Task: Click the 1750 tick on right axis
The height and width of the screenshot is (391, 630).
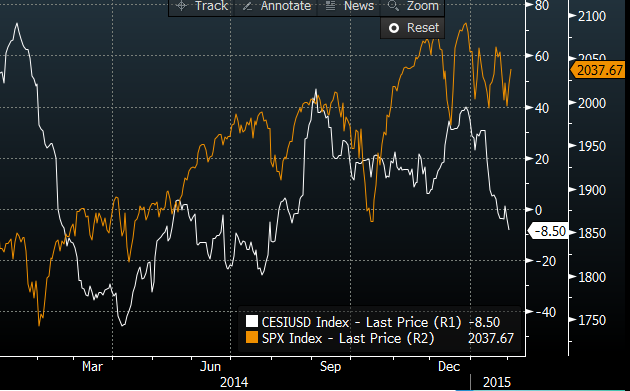Action: coord(592,320)
